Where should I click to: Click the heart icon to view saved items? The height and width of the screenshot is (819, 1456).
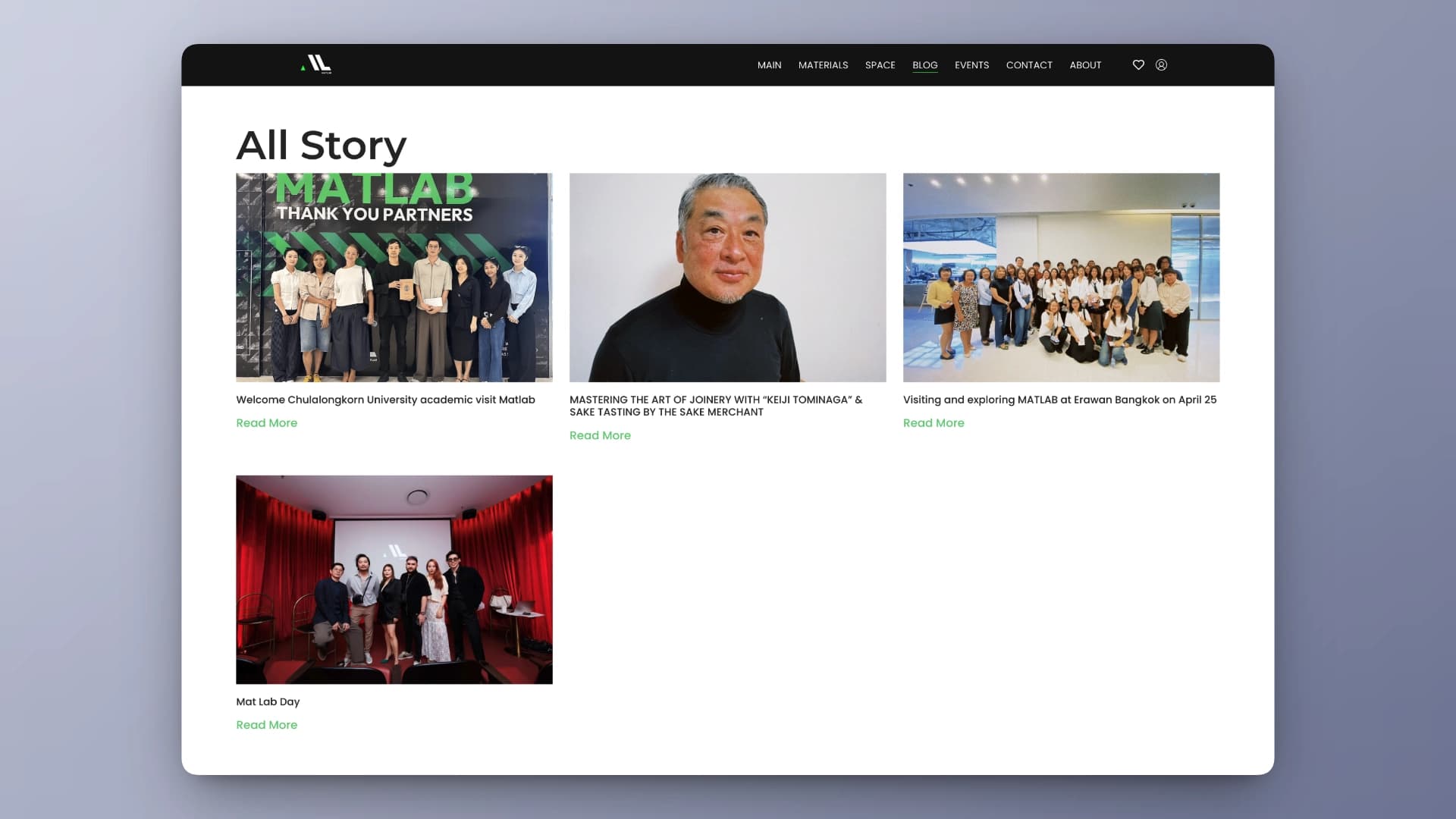1138,65
